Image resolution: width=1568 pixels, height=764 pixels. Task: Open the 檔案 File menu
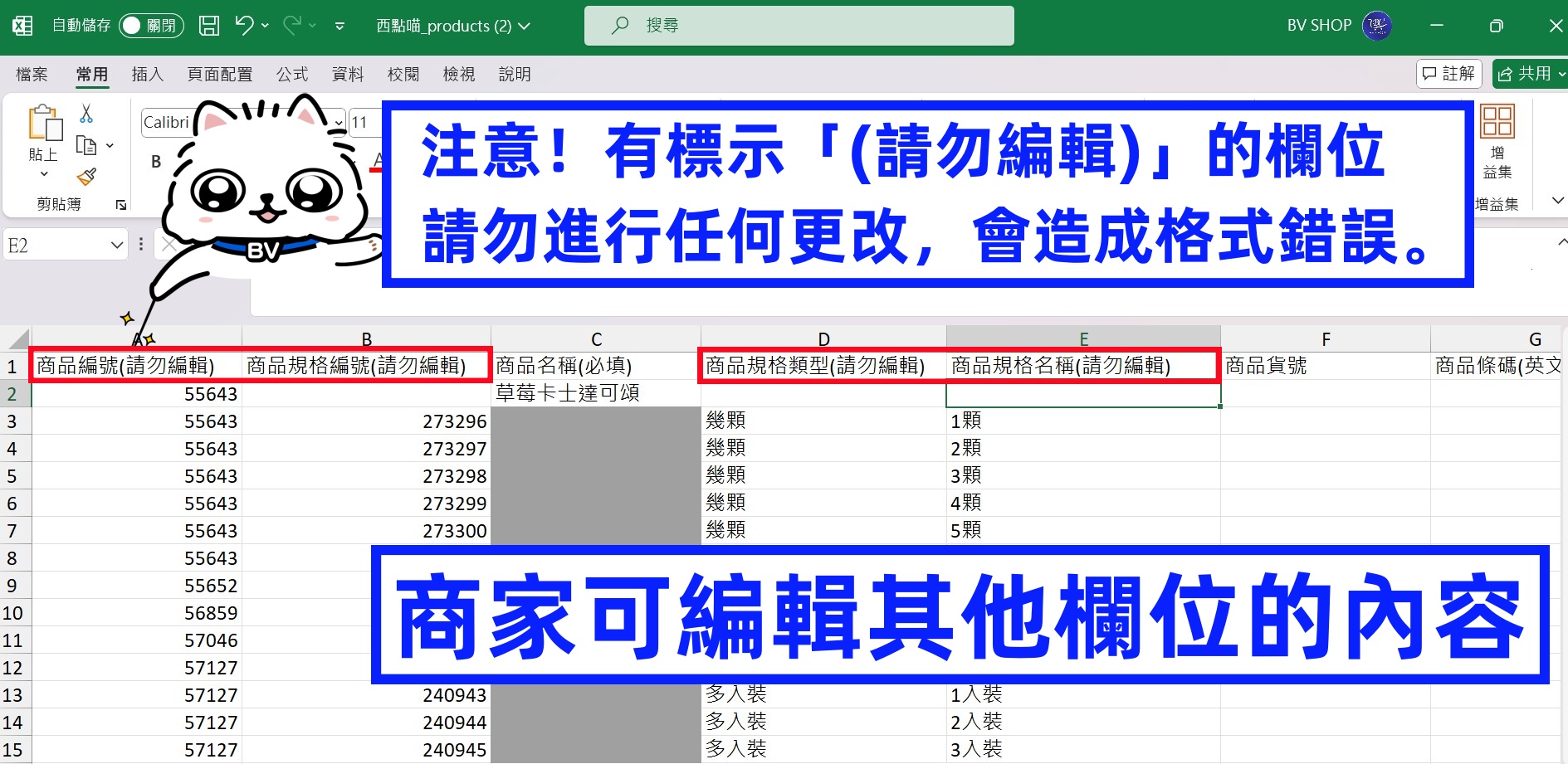(32, 75)
